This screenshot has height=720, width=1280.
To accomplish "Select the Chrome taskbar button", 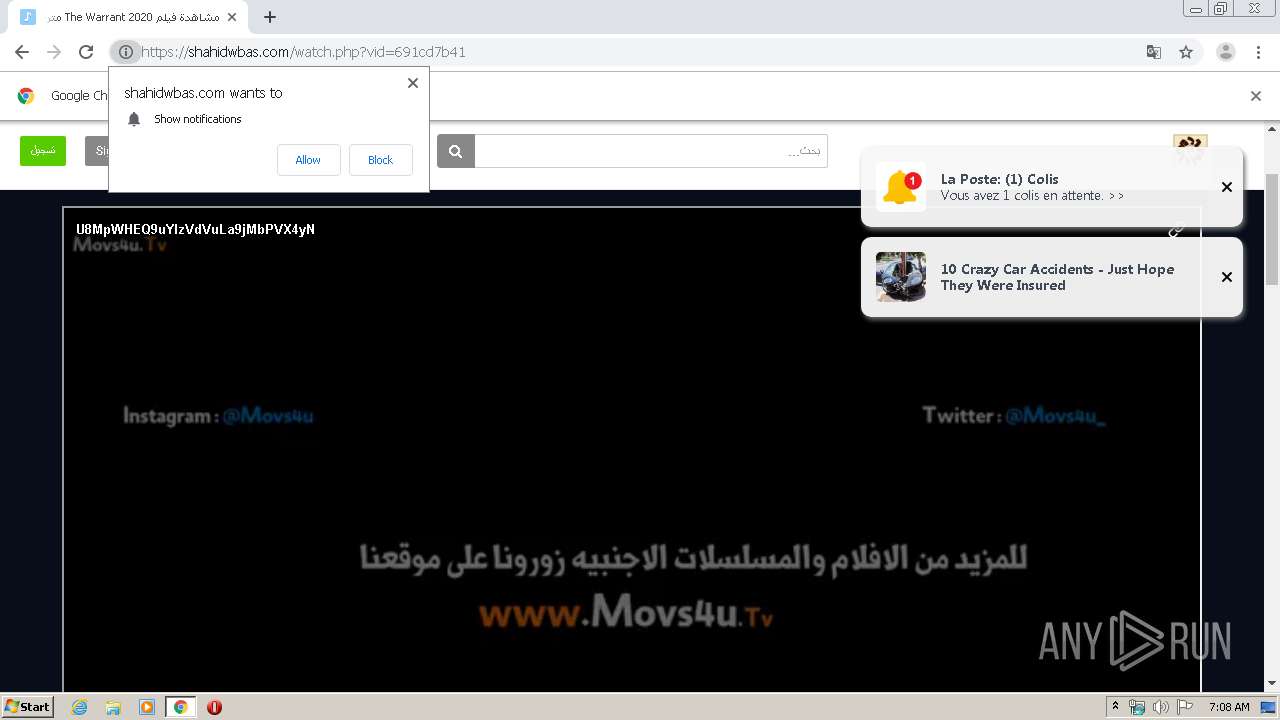I will [x=181, y=707].
